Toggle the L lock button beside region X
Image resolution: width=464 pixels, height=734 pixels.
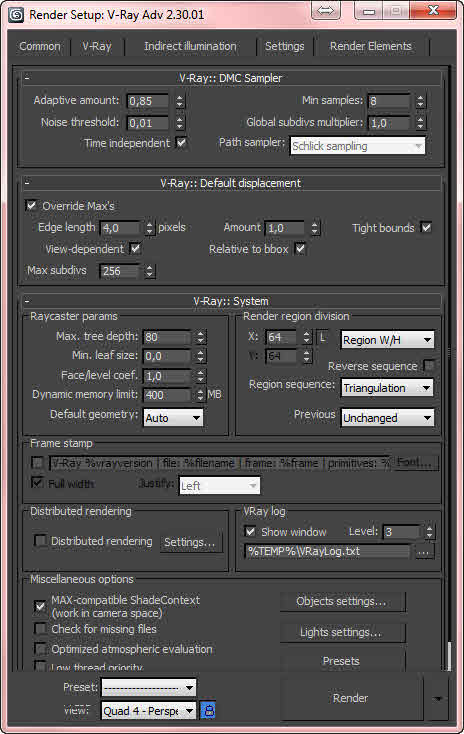pyautogui.click(x=323, y=337)
